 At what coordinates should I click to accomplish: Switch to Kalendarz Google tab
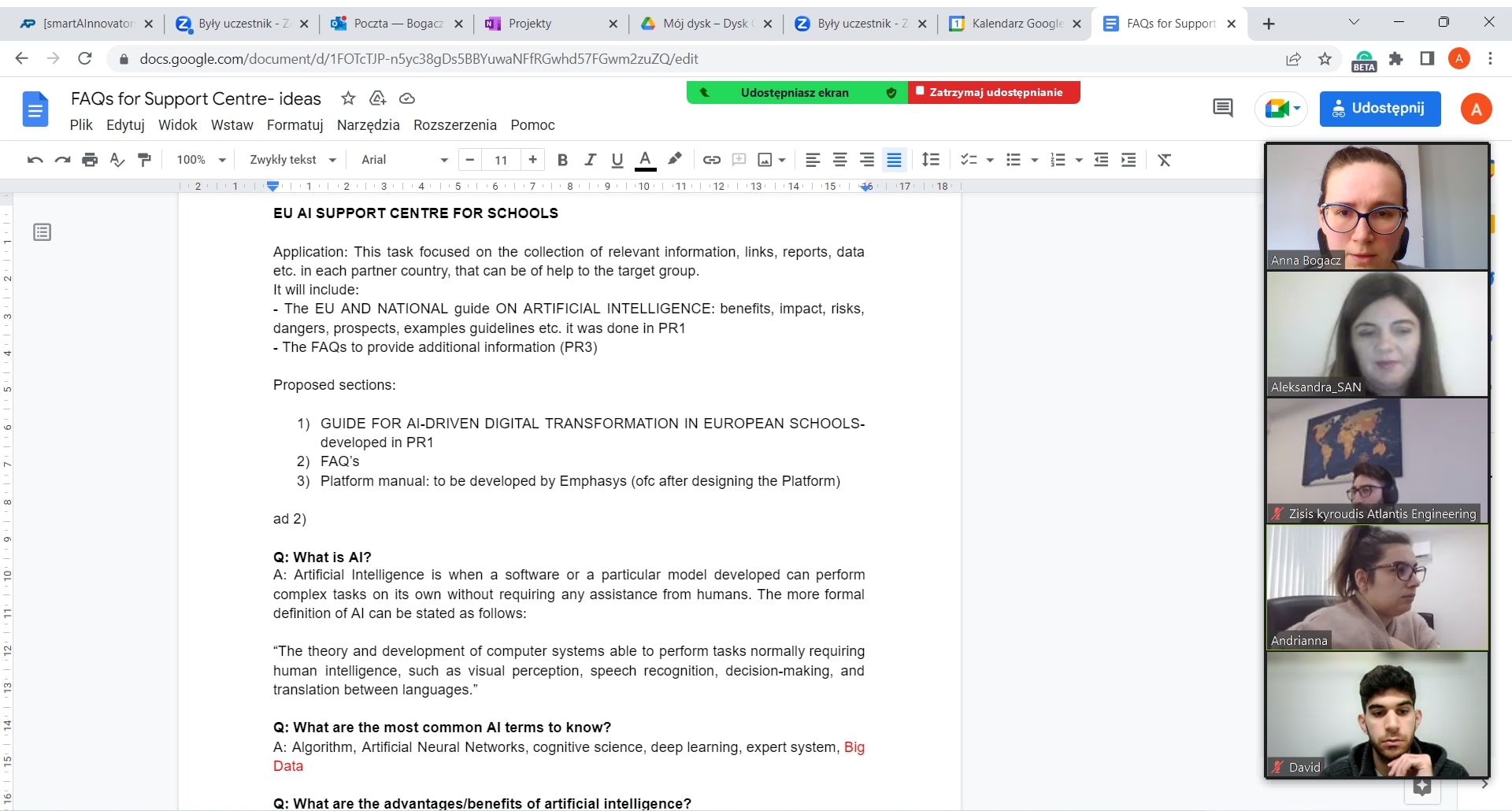(1014, 24)
